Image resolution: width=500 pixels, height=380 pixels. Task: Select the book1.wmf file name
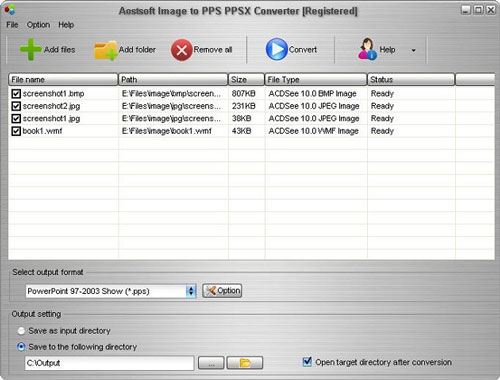[42, 131]
